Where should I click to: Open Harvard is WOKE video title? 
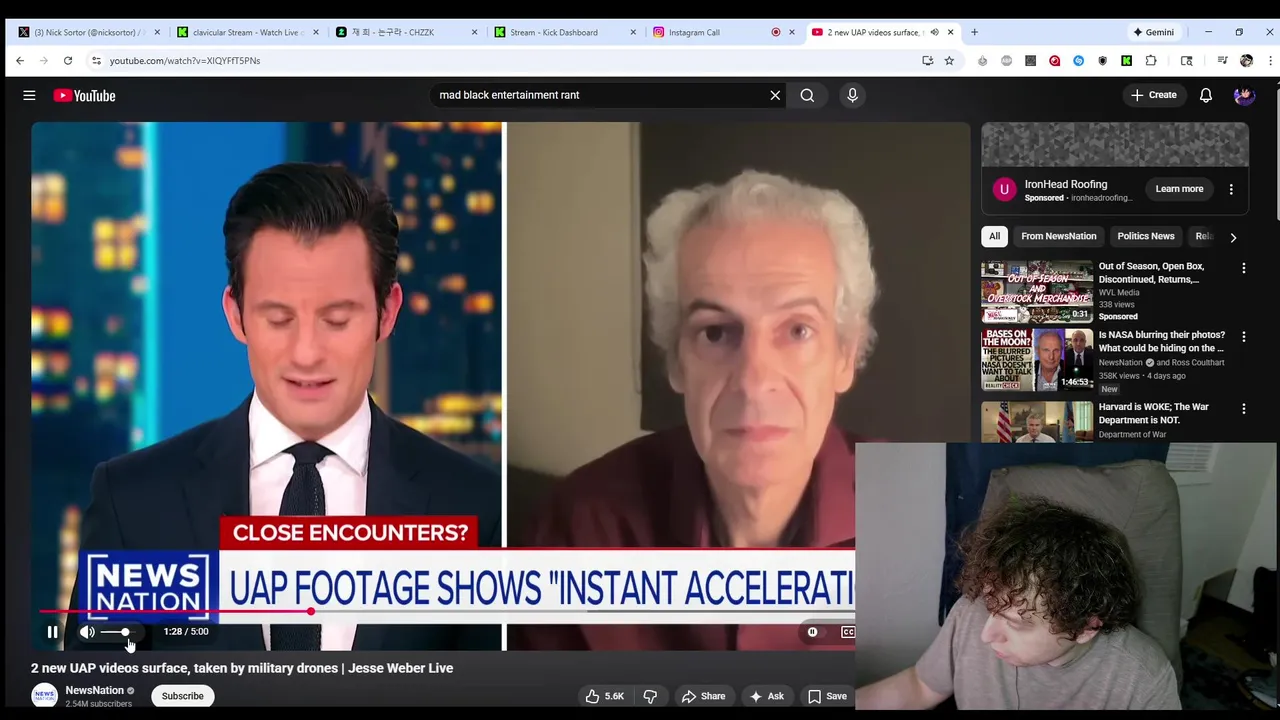pyautogui.click(x=1153, y=413)
